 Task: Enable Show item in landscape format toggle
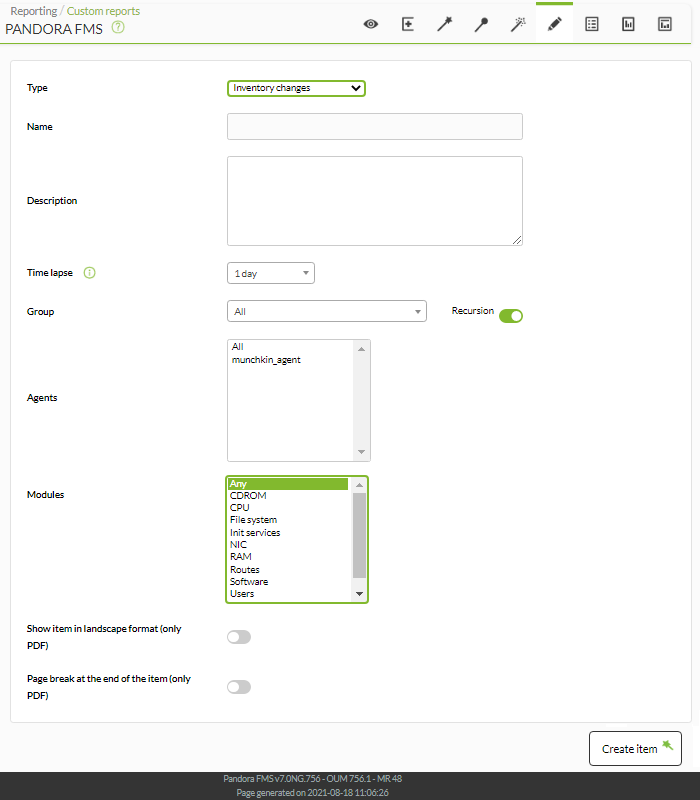[239, 637]
